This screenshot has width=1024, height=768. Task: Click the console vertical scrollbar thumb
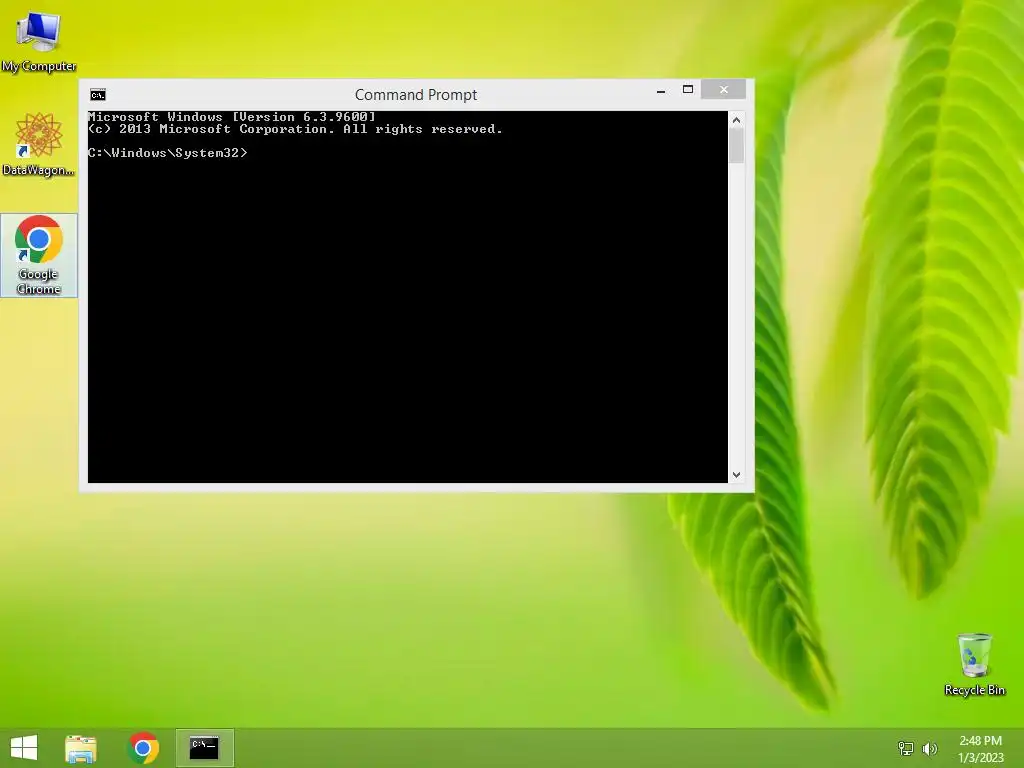(737, 146)
